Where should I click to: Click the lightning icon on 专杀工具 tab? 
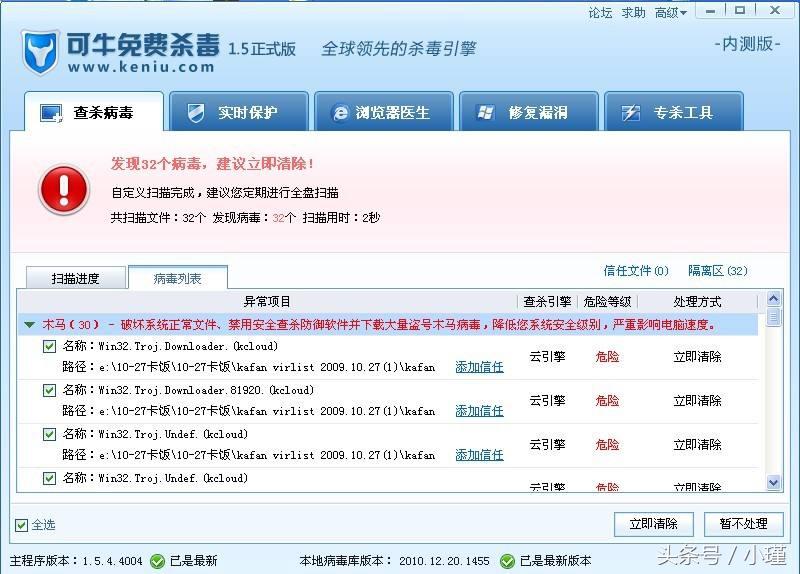tap(631, 113)
